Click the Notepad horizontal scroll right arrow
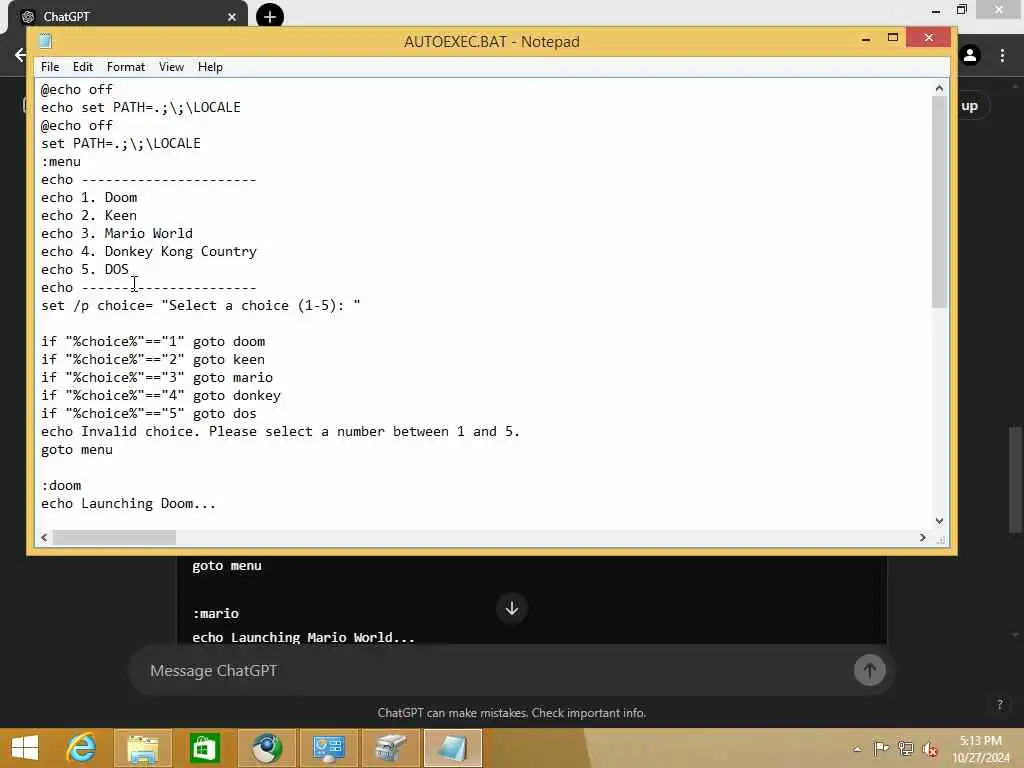The image size is (1024, 768). (922, 537)
